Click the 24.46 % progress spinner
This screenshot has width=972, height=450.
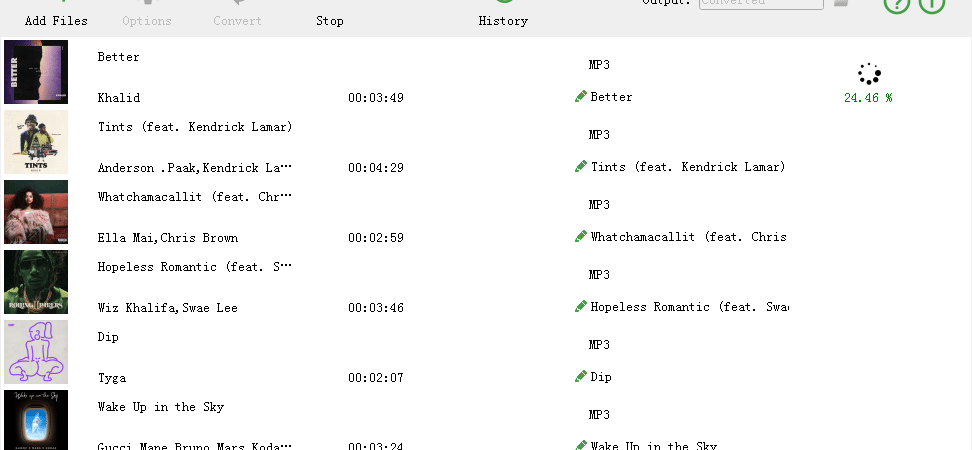869,74
